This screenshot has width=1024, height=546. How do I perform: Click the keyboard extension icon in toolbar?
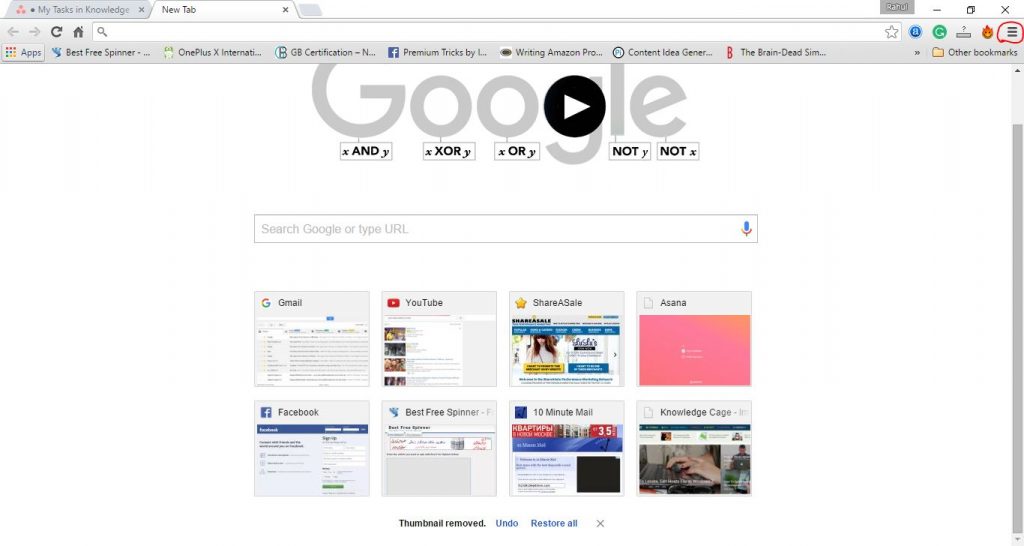963,32
